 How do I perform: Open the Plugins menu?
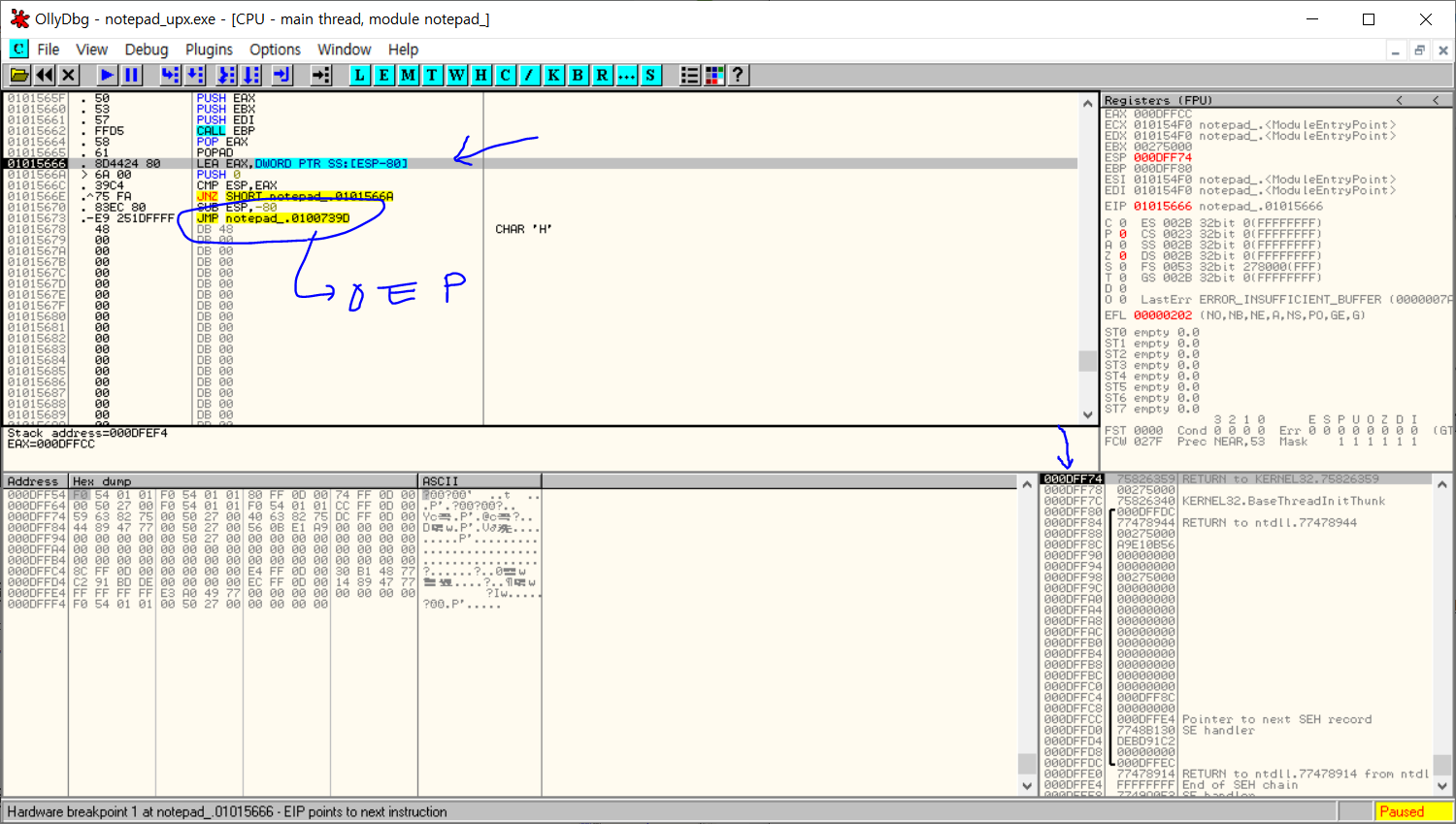pos(209,49)
